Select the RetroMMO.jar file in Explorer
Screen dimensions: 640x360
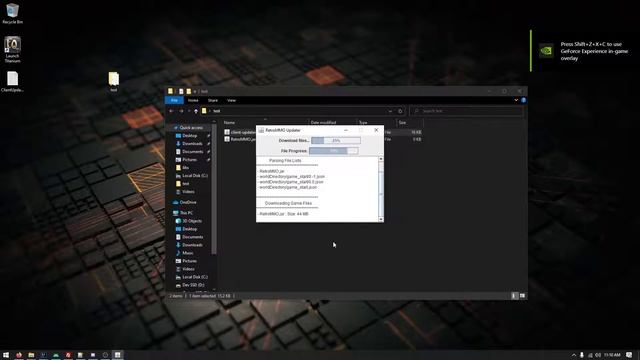click(x=240, y=139)
